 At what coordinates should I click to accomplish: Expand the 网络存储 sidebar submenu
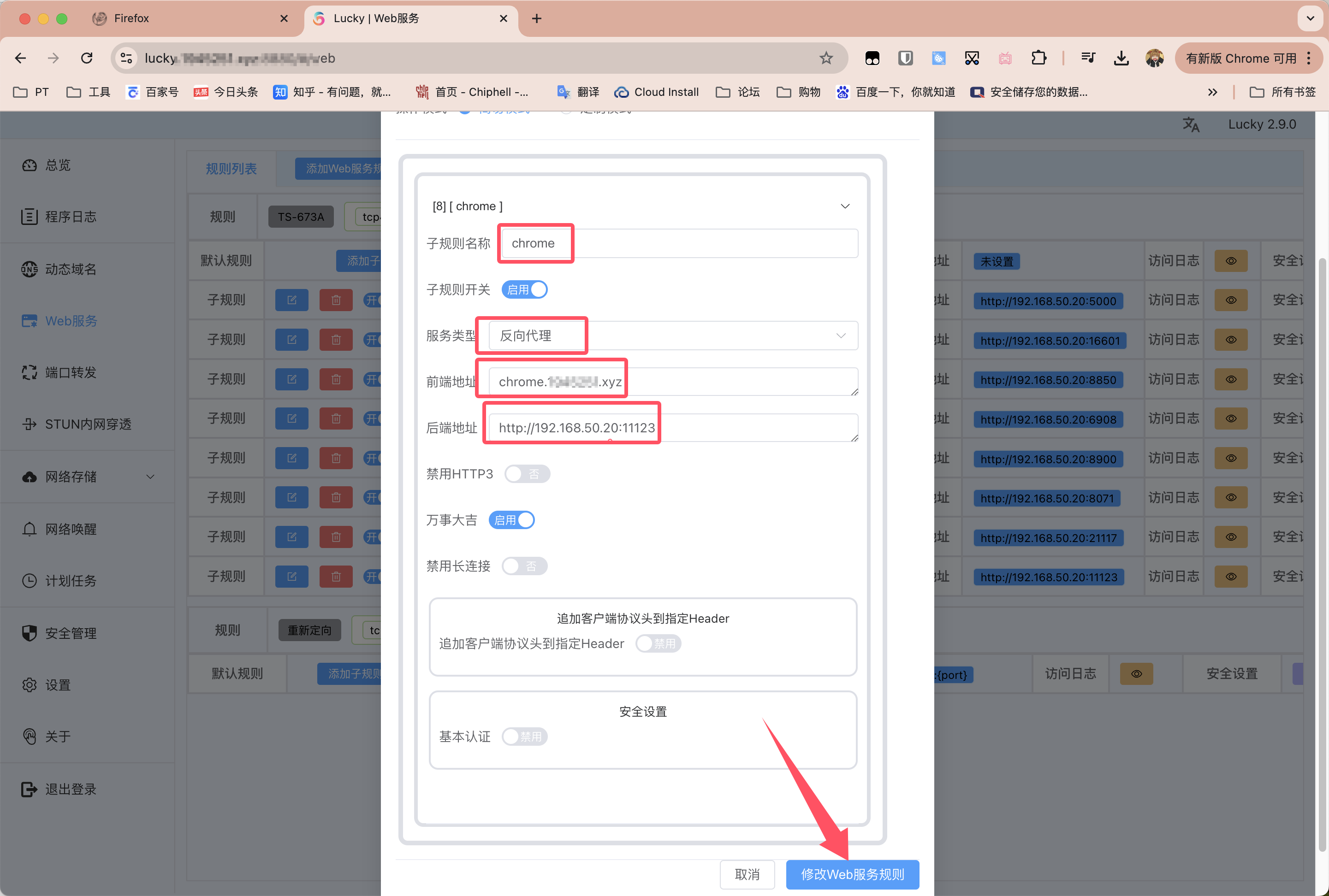coord(150,477)
